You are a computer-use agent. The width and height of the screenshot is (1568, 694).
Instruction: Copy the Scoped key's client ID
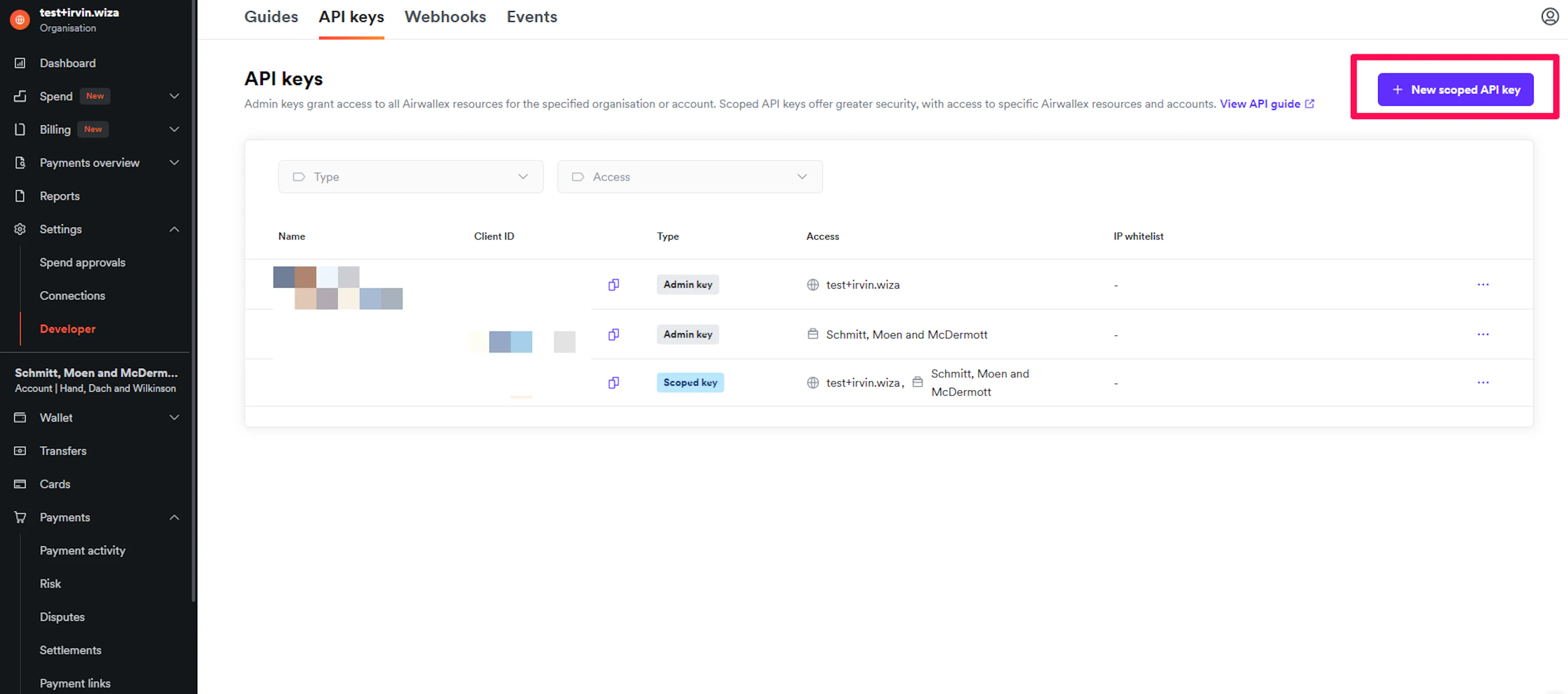tap(614, 382)
